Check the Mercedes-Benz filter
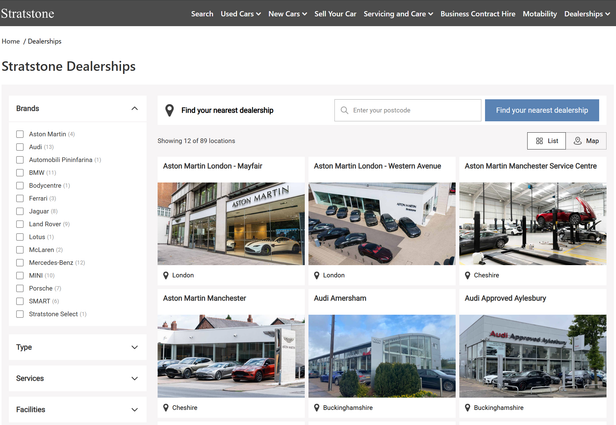616x425 pixels. 20,262
